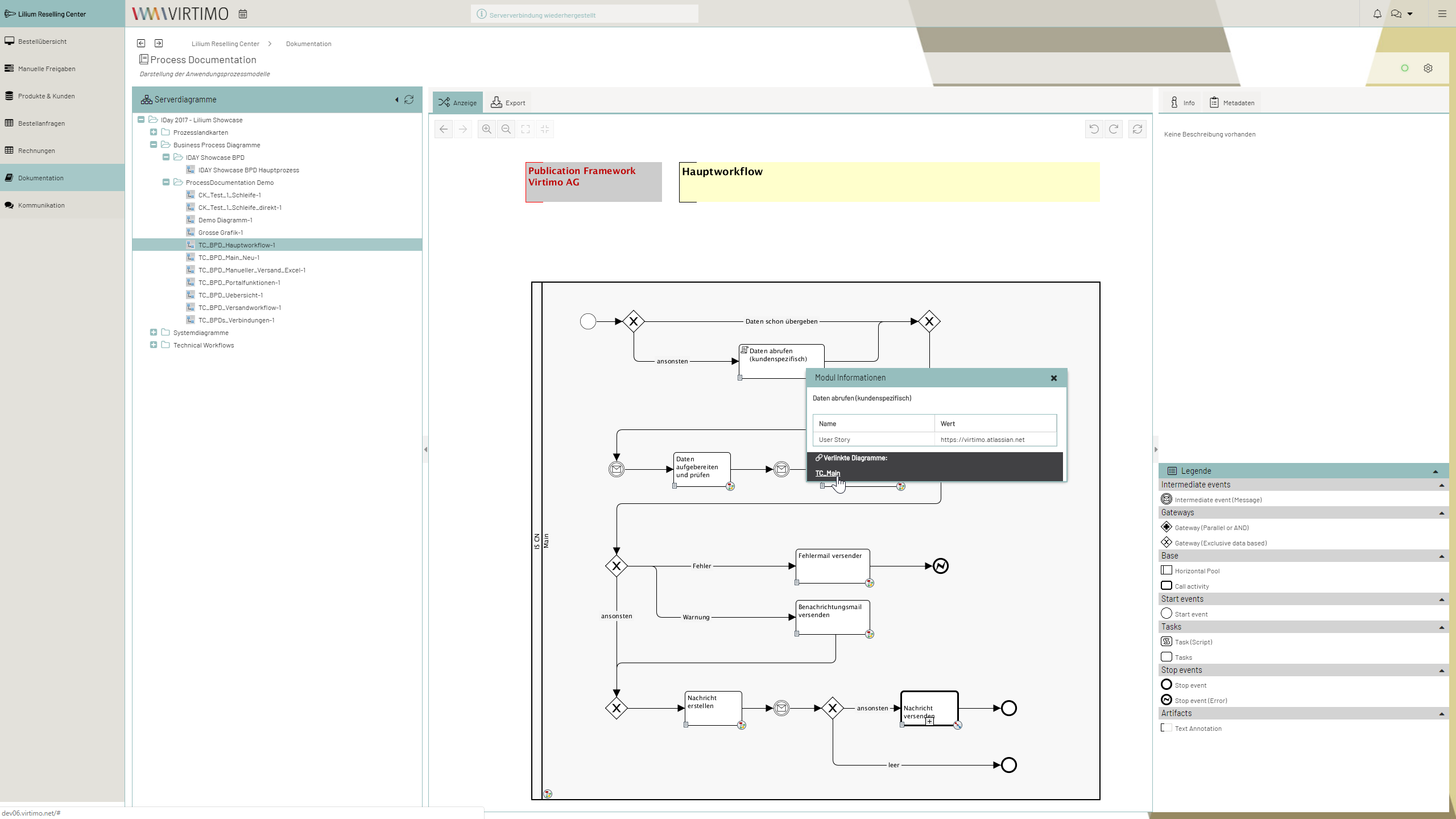Shrink diagram view with the compress icon
This screenshot has width=1456, height=819.
pyautogui.click(x=545, y=129)
